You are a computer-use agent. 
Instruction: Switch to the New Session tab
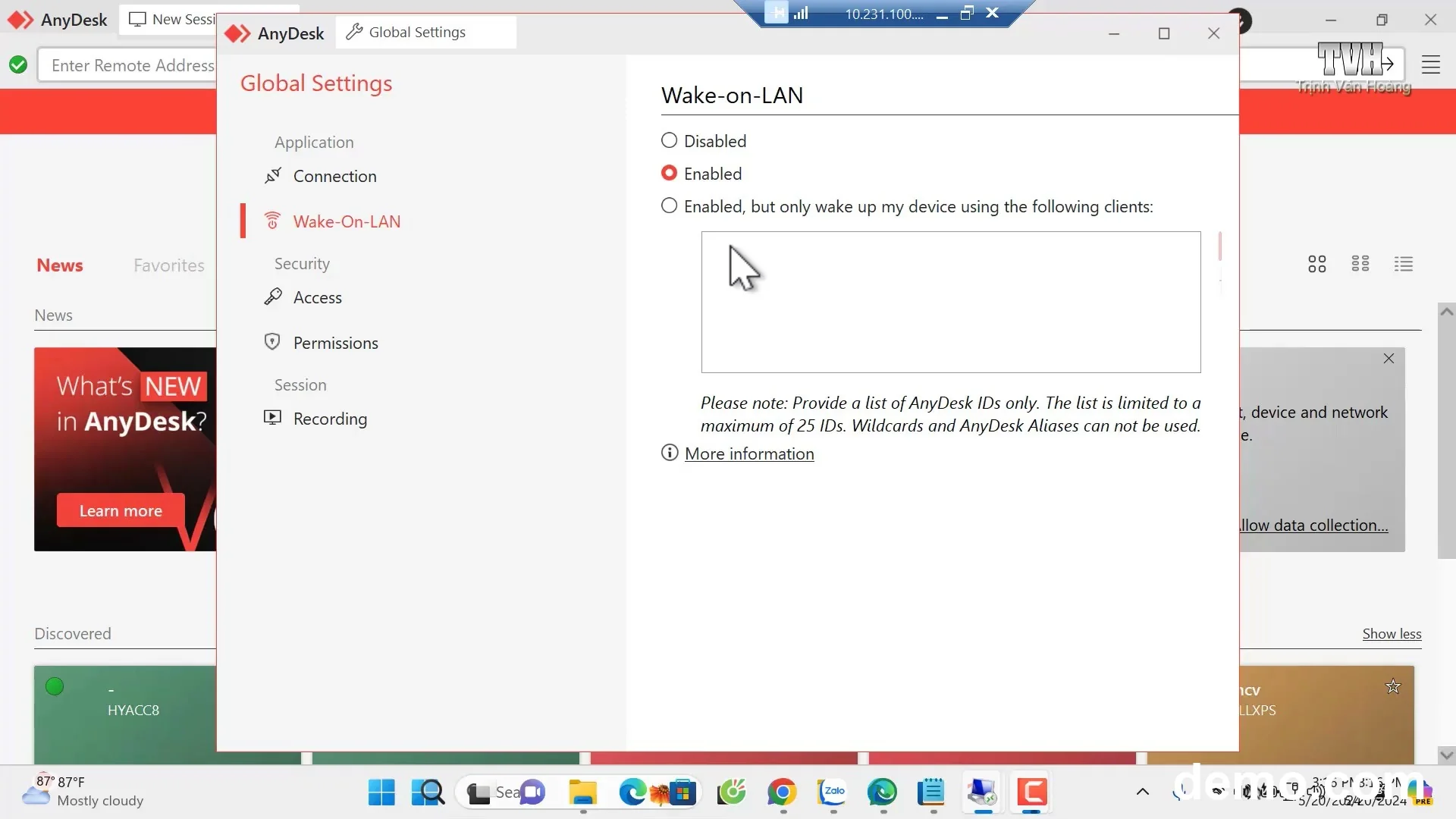[x=172, y=20]
